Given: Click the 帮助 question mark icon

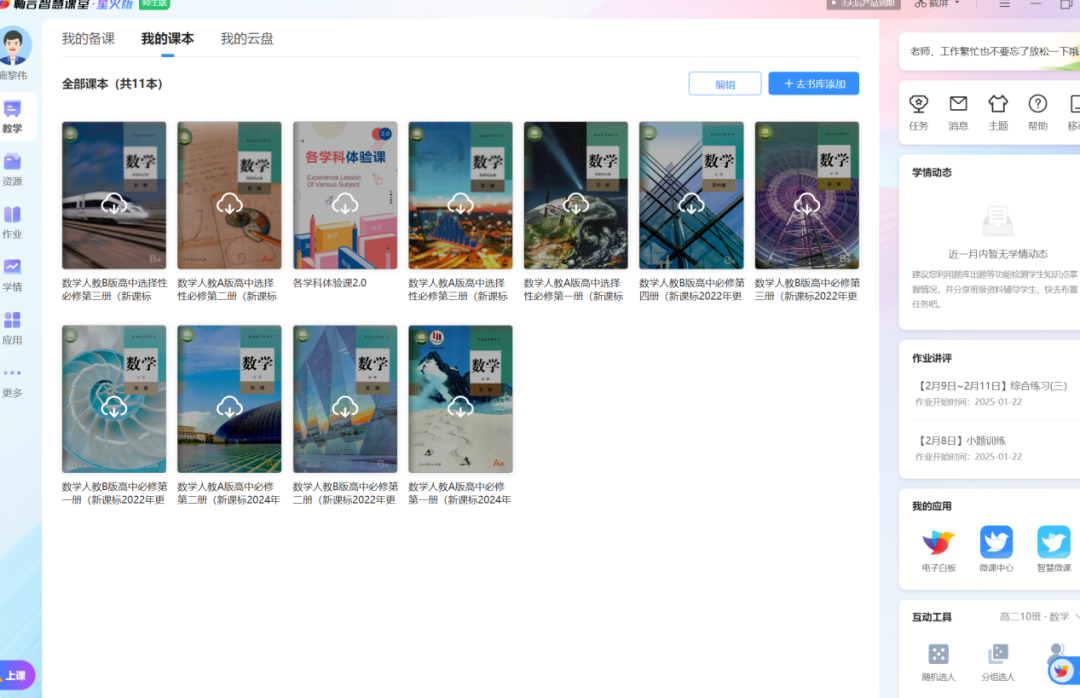Looking at the screenshot, I should [x=1038, y=111].
